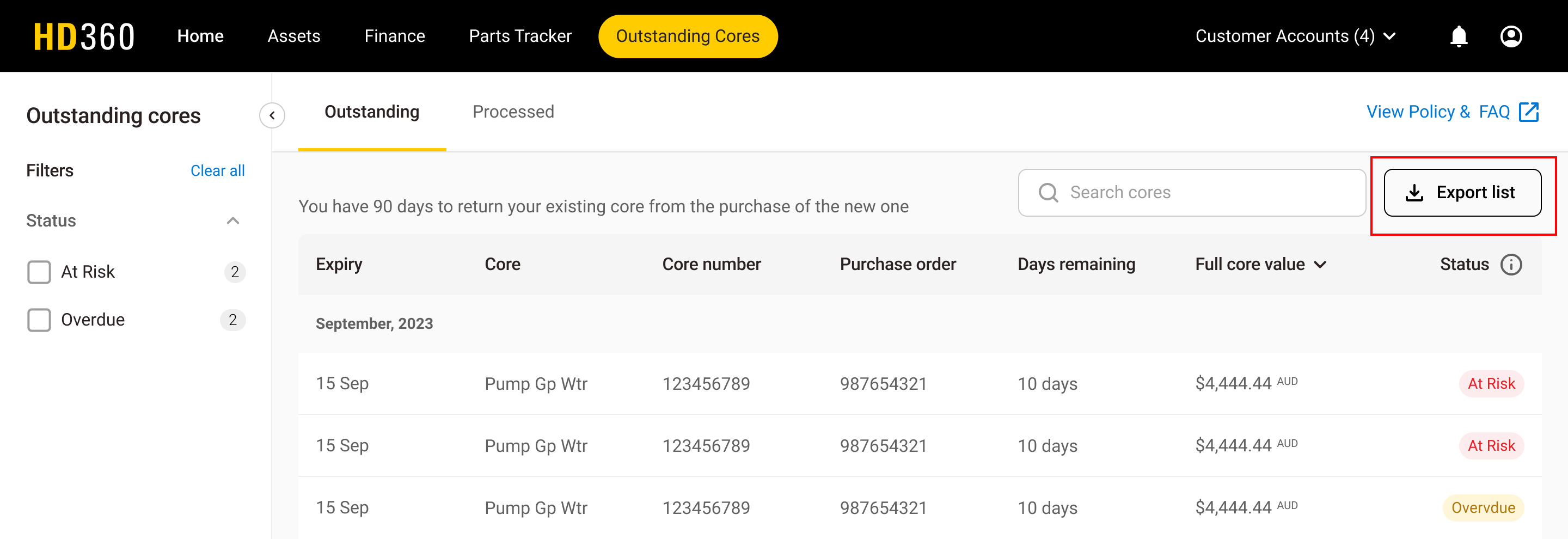The width and height of the screenshot is (1568, 539).
Task: Click the magnifier icon in search bar
Action: [1048, 192]
